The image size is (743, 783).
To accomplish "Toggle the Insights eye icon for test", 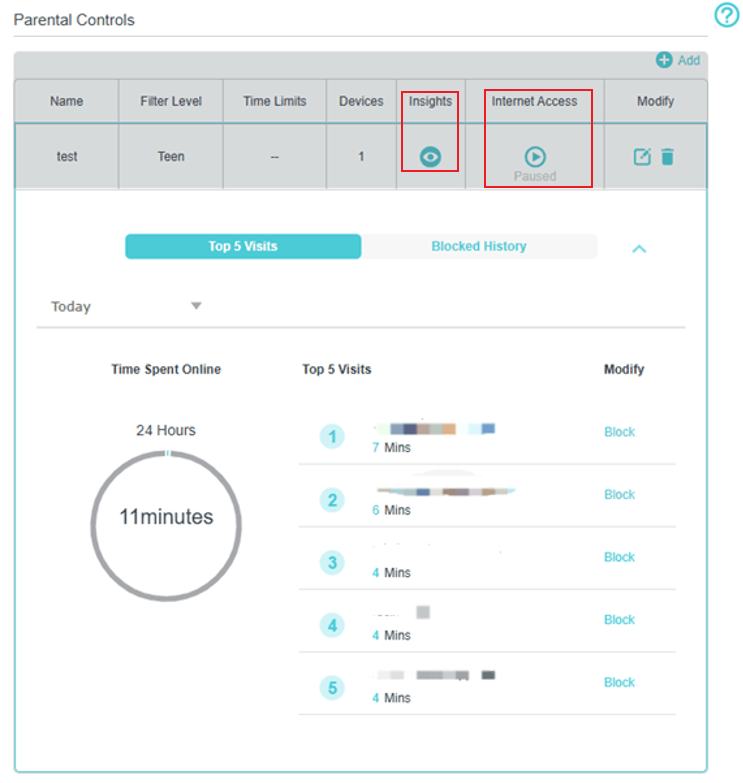I will (x=430, y=157).
